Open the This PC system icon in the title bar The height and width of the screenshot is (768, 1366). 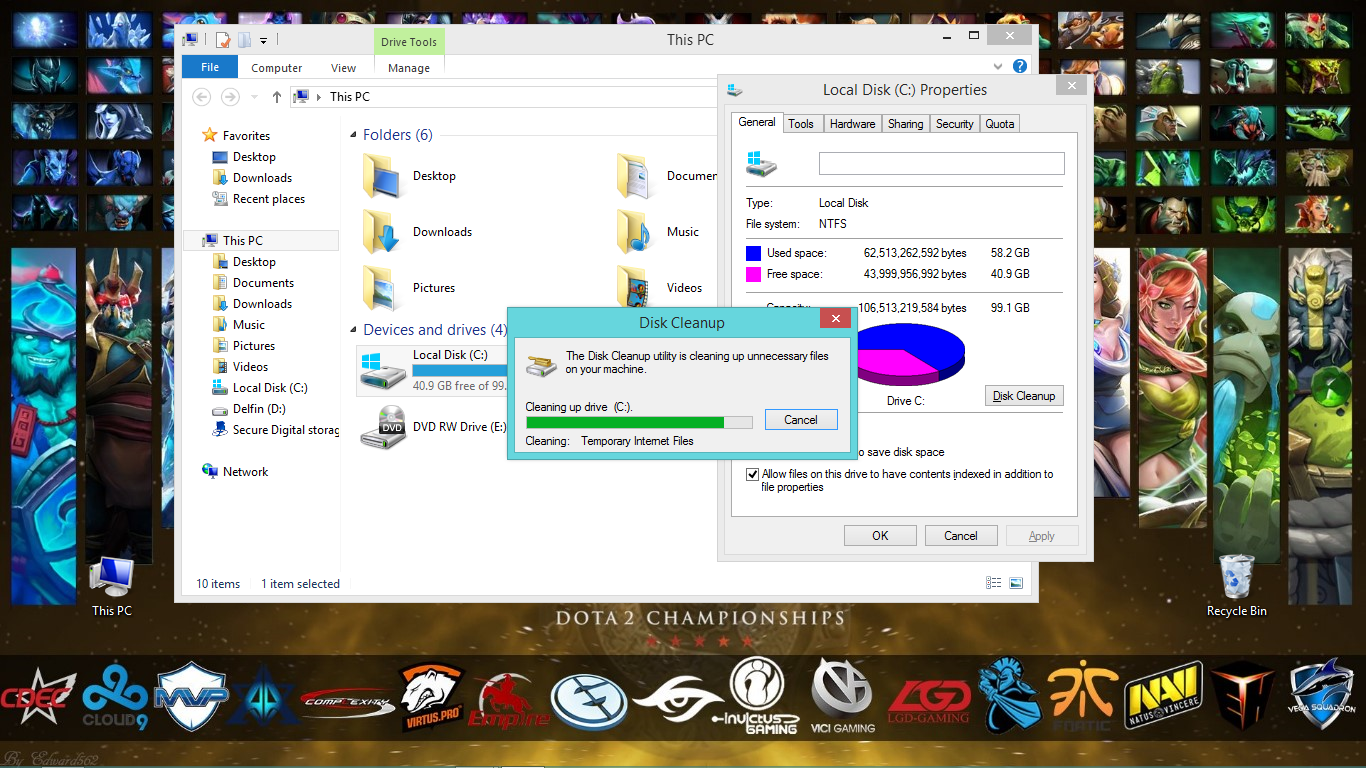[x=190, y=40]
